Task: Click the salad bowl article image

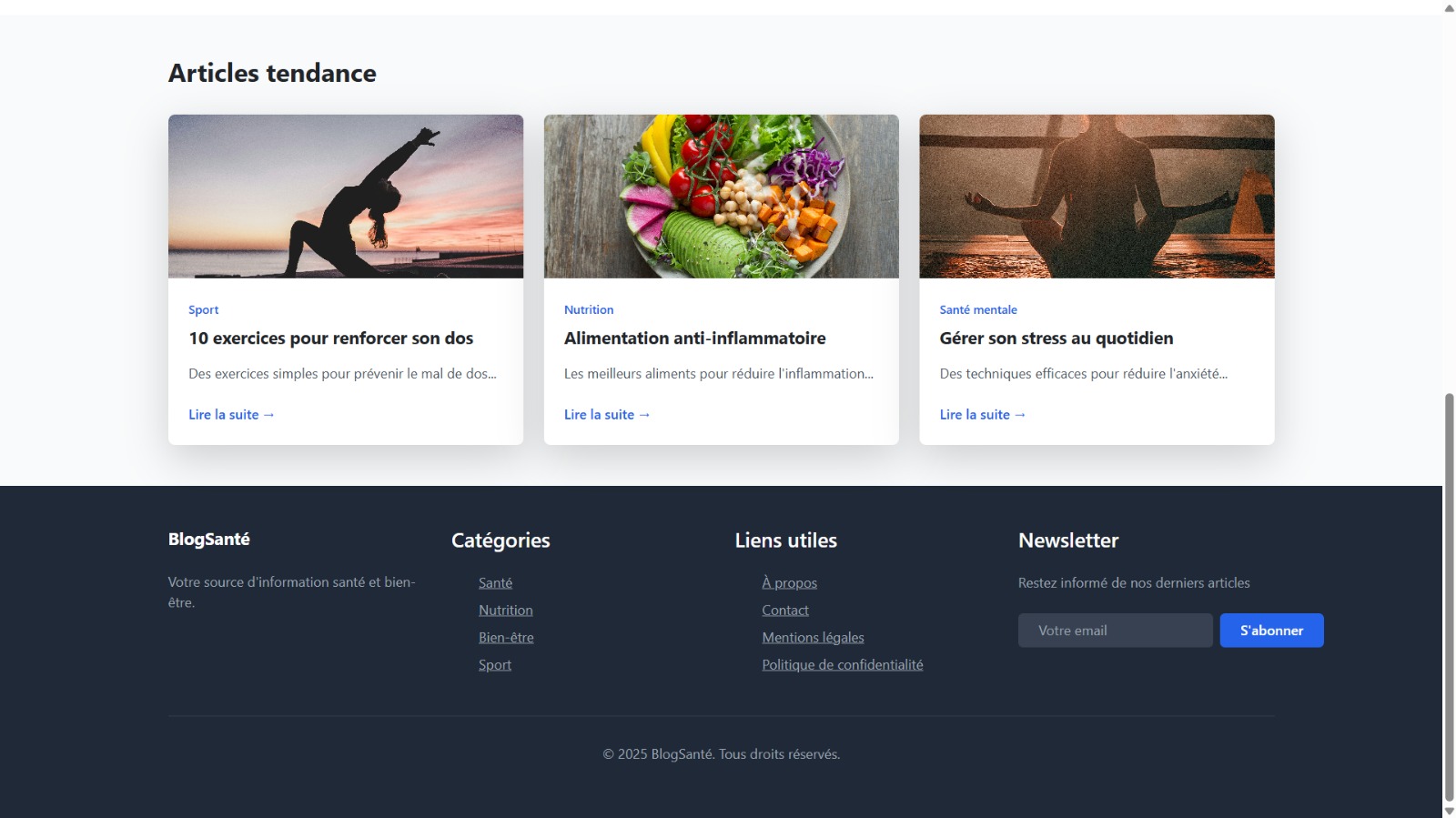Action: (721, 196)
